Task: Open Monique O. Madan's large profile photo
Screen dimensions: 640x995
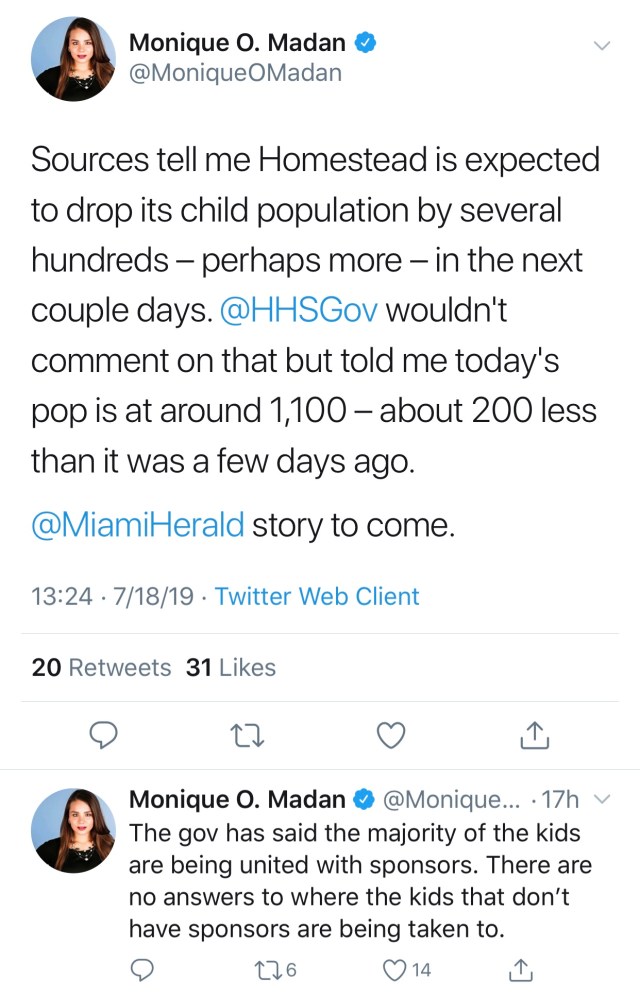Action: [73, 58]
